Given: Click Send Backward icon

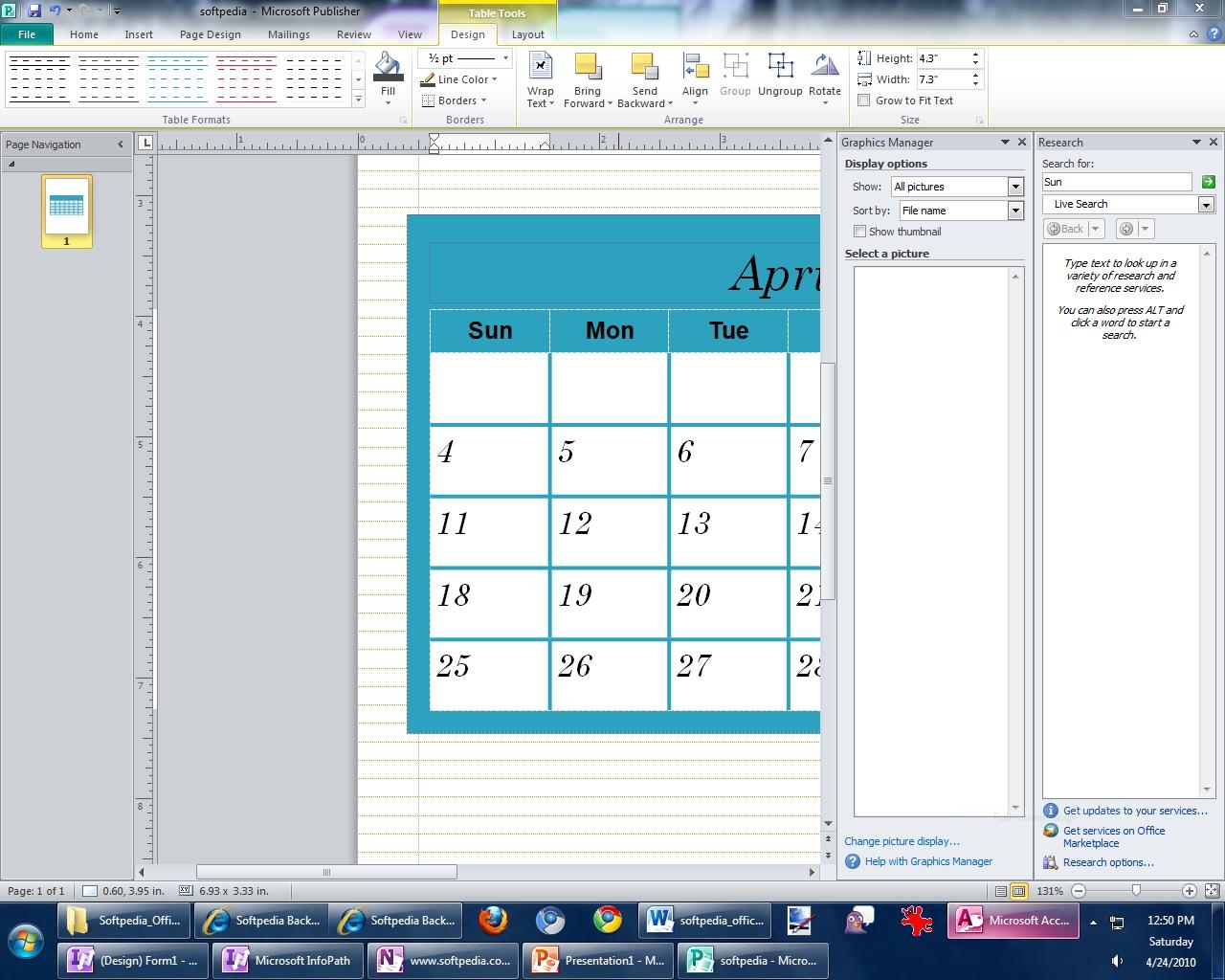Looking at the screenshot, I should click(644, 80).
